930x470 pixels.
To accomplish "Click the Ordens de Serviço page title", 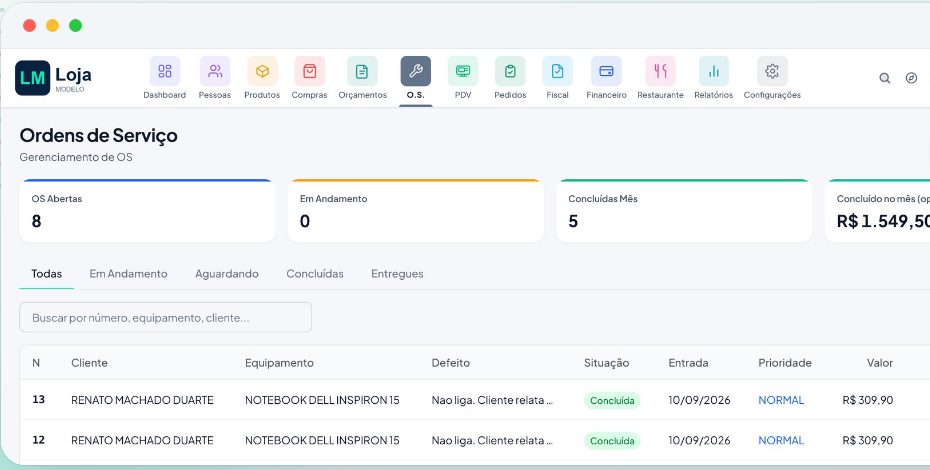I will [x=98, y=136].
